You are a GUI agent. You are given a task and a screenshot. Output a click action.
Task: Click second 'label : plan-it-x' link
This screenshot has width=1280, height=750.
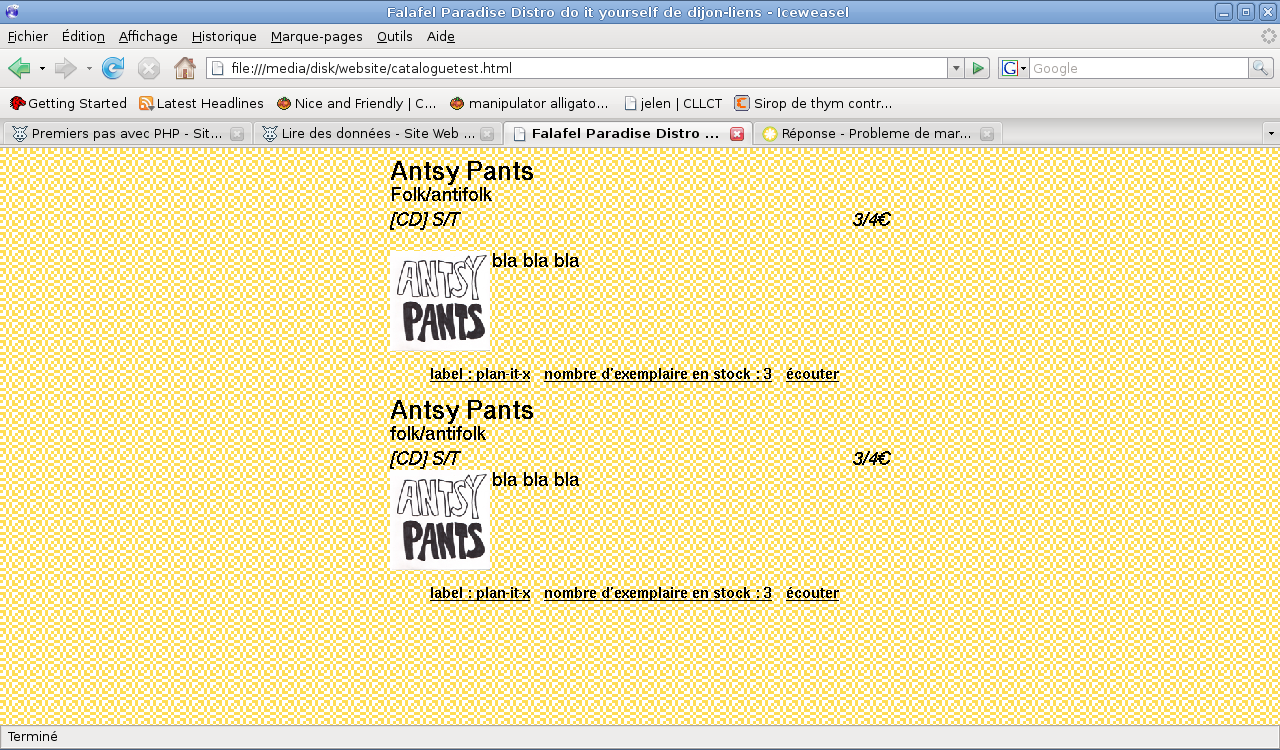(480, 593)
